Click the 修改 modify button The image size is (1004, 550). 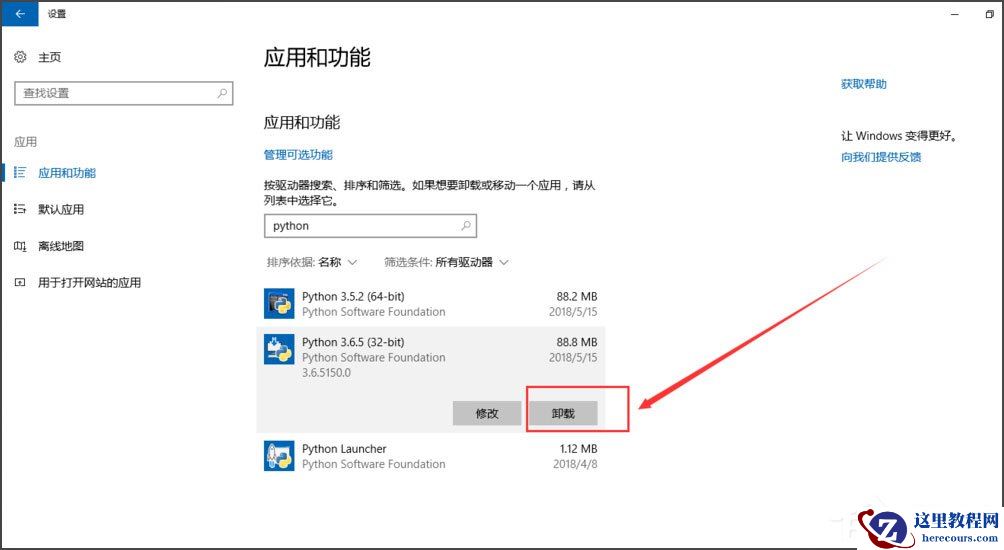(x=487, y=414)
